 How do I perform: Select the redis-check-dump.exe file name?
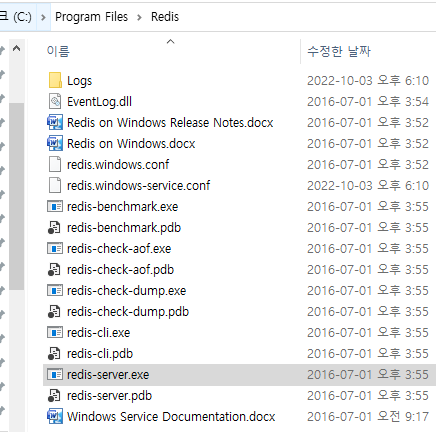126,291
